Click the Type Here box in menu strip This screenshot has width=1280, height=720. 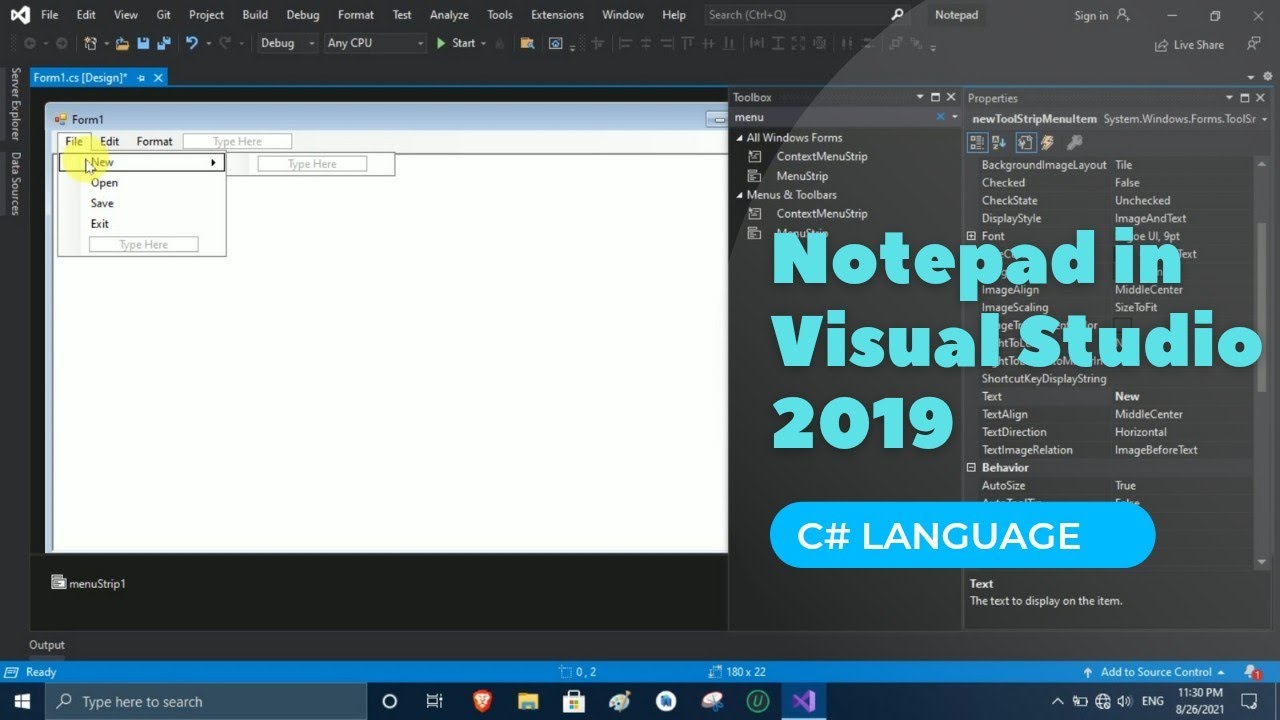click(237, 141)
